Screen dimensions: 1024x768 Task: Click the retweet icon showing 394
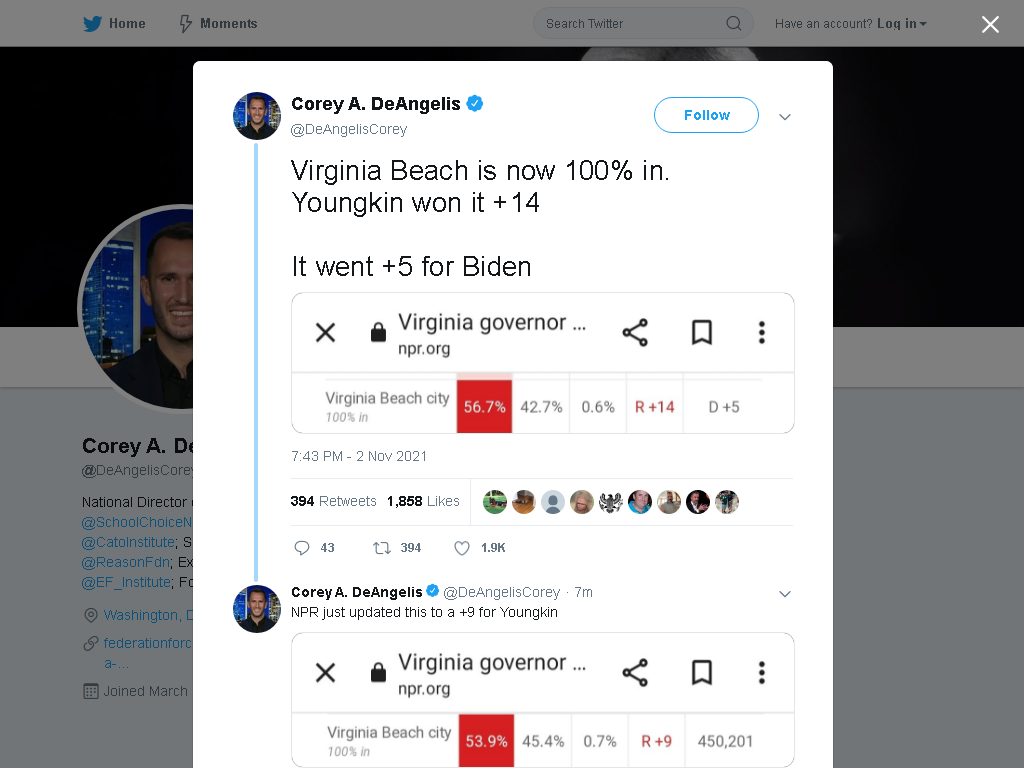pos(382,548)
